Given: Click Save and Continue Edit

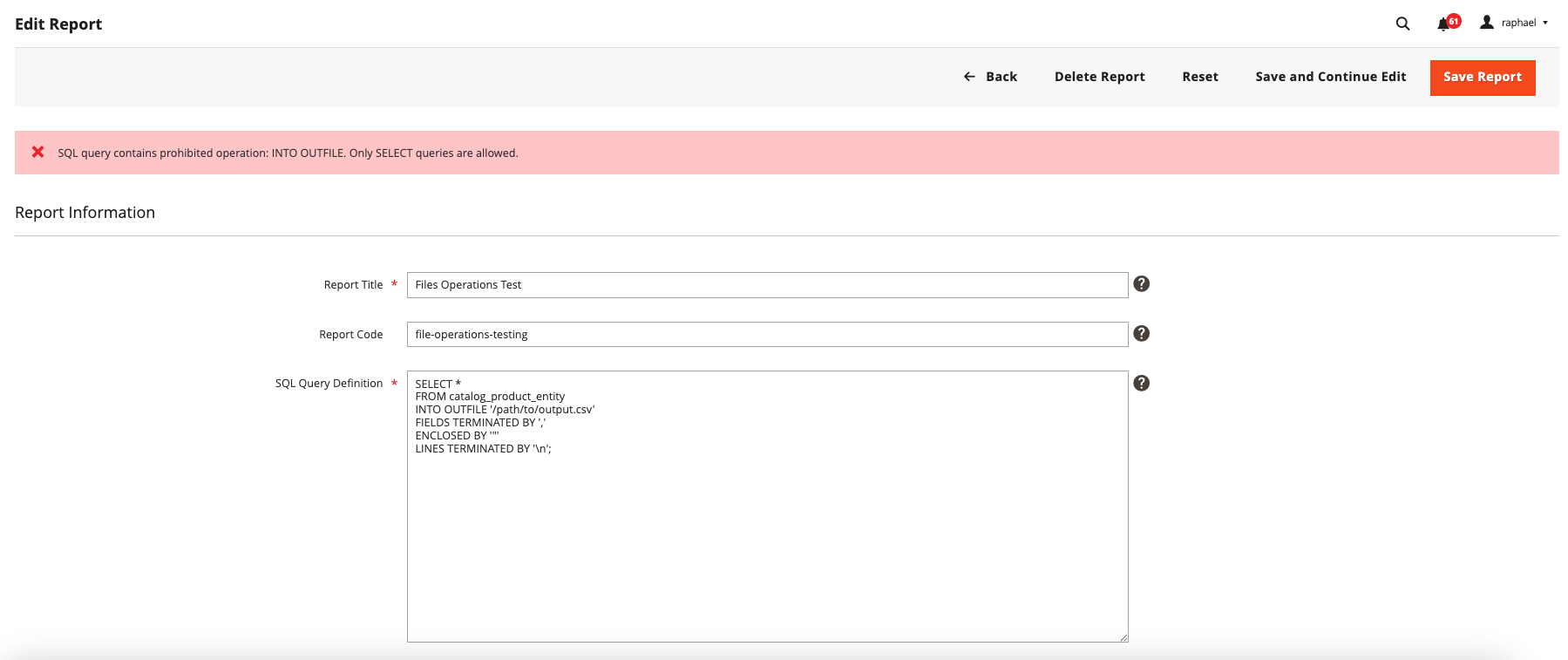Looking at the screenshot, I should point(1330,77).
